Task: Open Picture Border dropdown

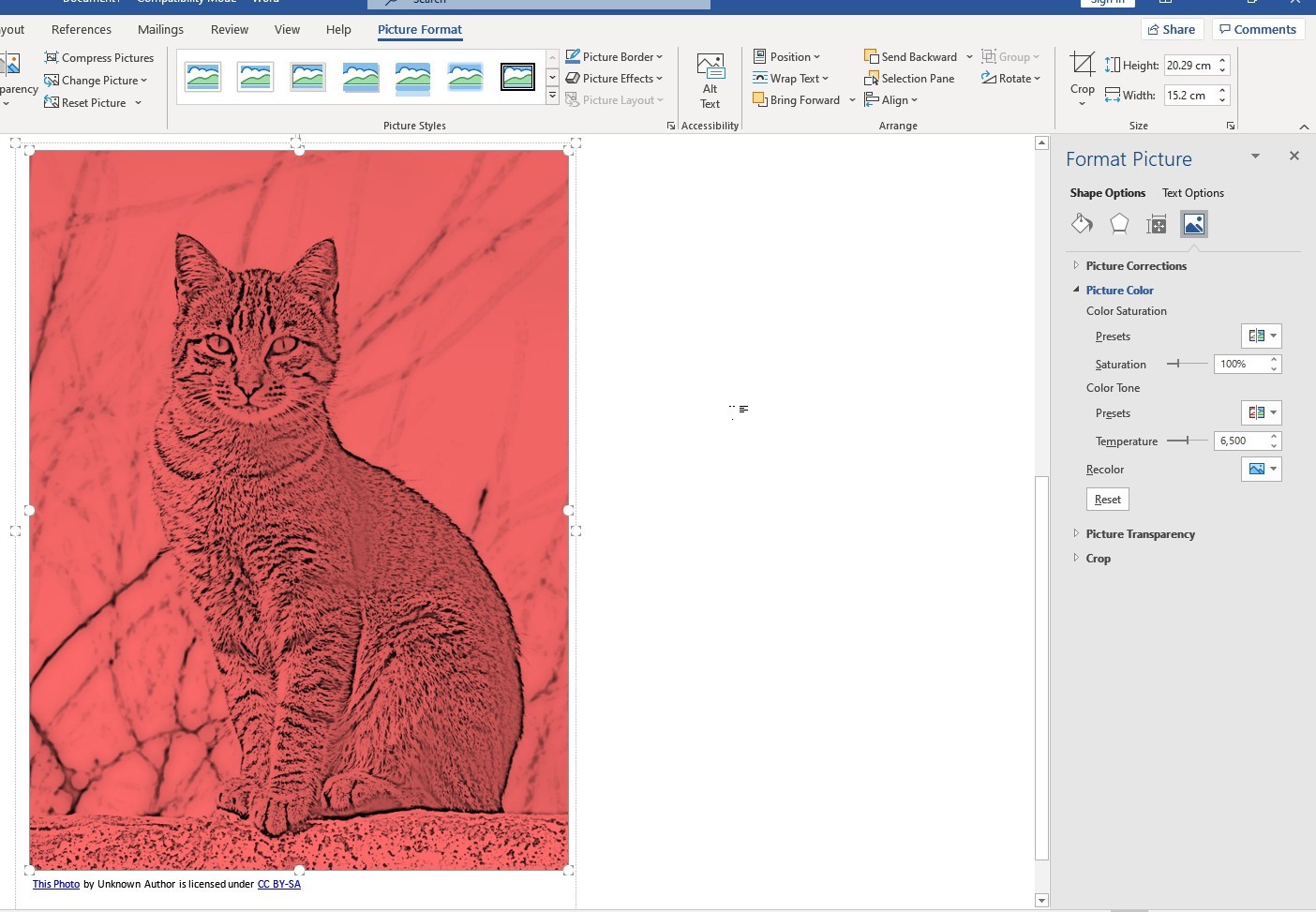Action: [x=614, y=57]
